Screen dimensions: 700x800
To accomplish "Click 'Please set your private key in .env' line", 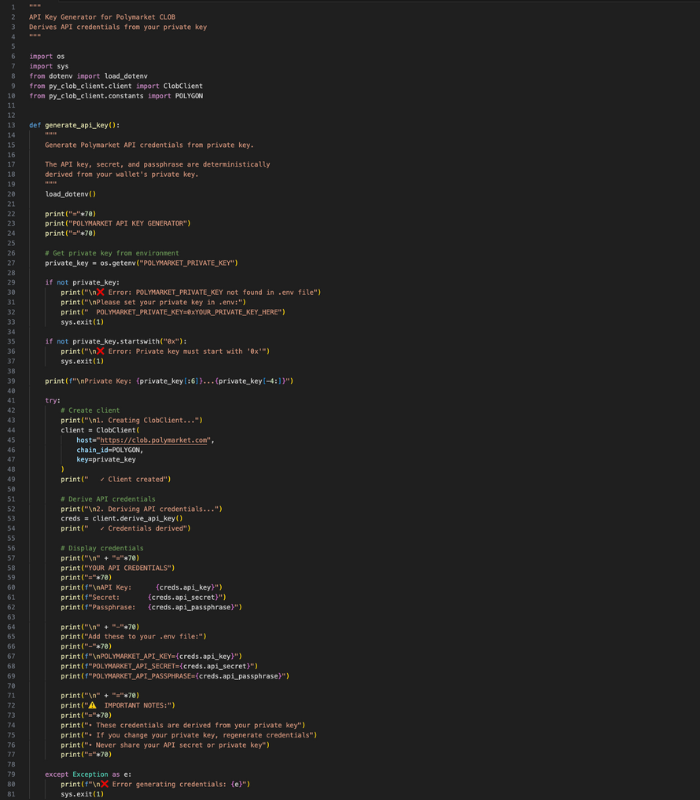I will coord(153,302).
